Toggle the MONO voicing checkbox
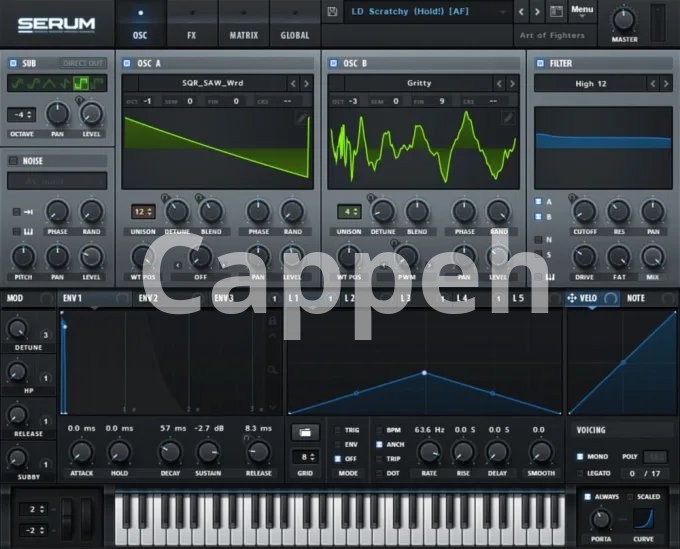The width and height of the screenshot is (680, 549). click(580, 457)
